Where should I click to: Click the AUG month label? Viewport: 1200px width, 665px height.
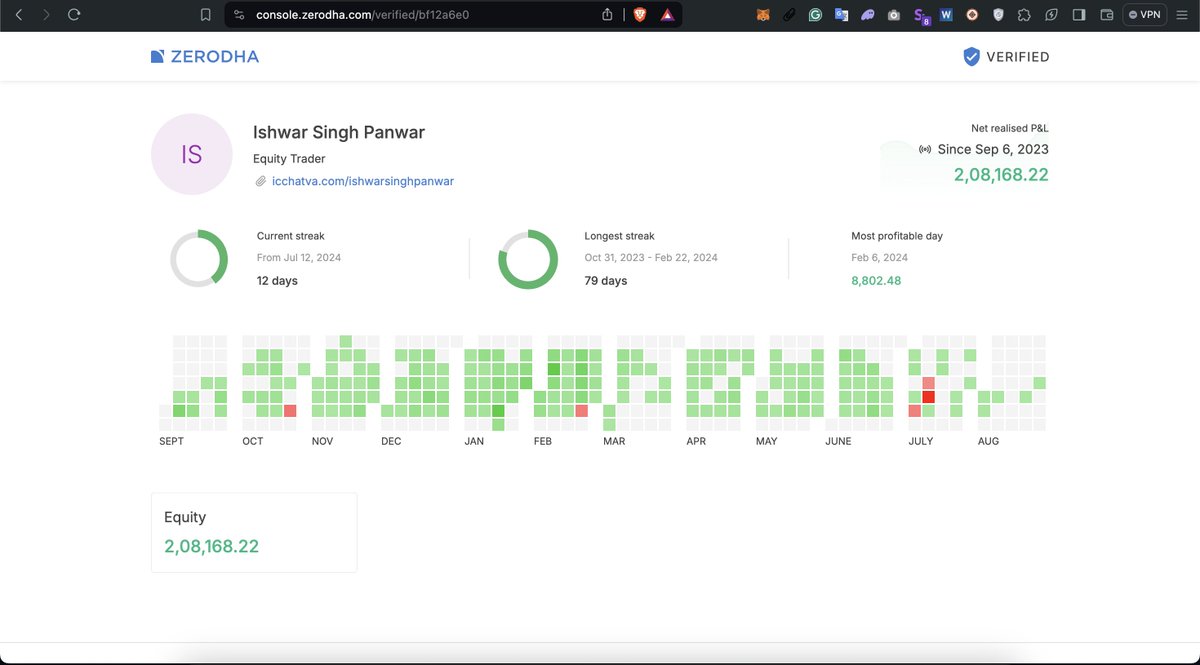pyautogui.click(x=988, y=441)
